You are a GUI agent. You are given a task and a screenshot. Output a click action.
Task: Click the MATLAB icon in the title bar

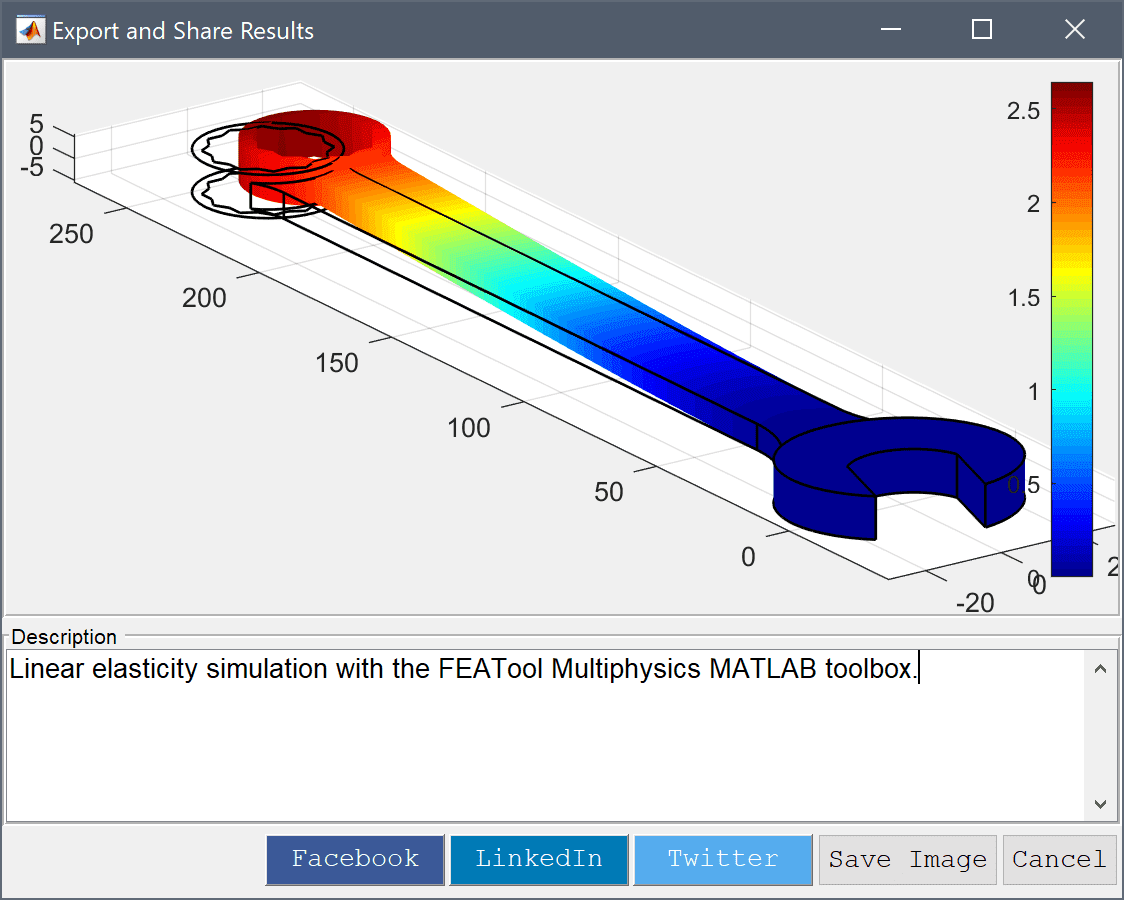(31, 30)
